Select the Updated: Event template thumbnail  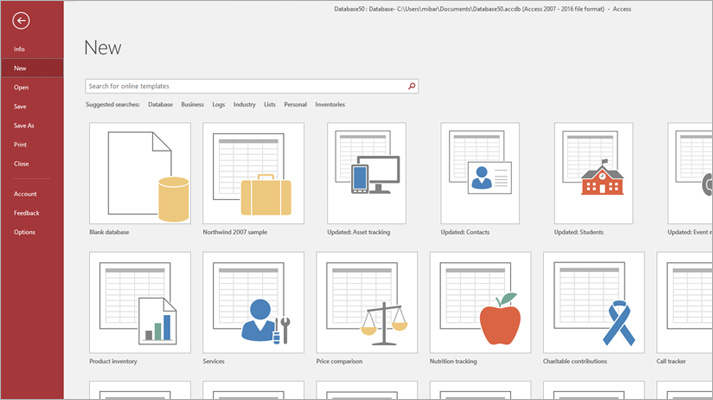690,173
